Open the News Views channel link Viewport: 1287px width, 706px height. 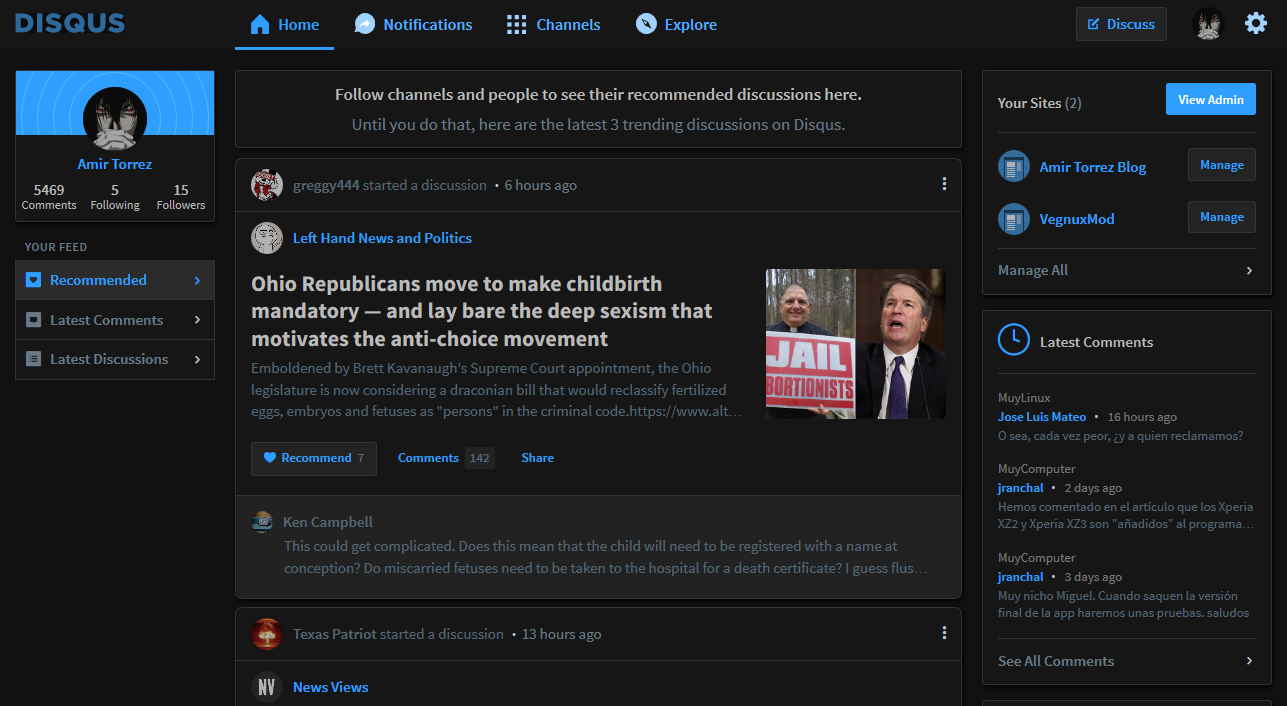point(330,687)
